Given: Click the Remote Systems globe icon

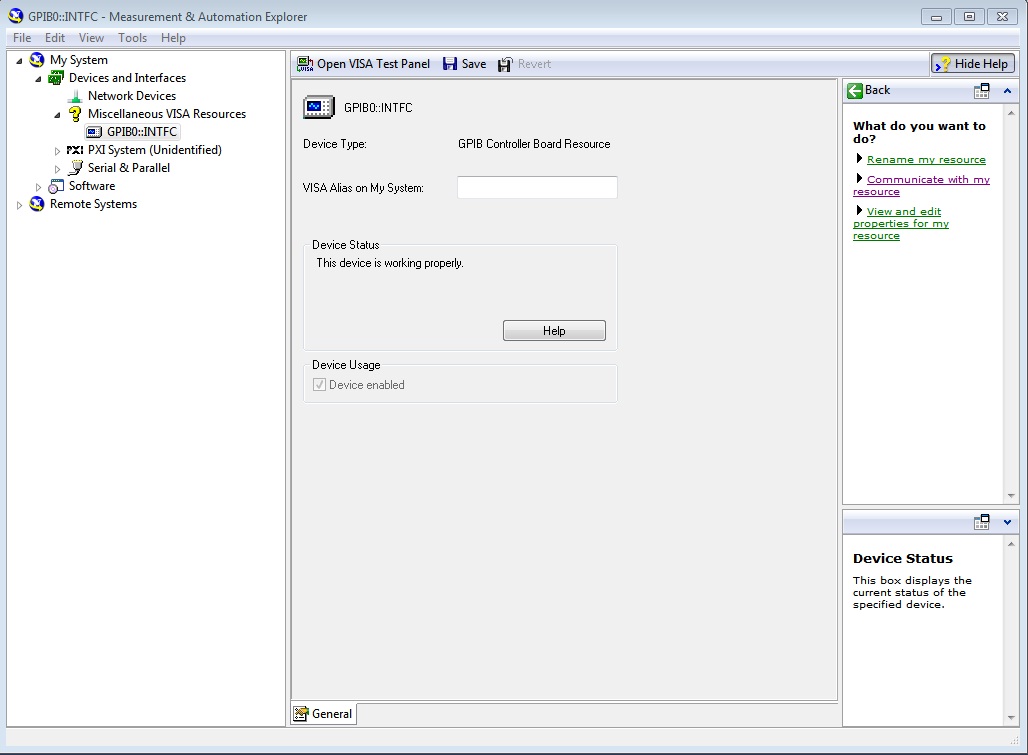Looking at the screenshot, I should (x=37, y=204).
